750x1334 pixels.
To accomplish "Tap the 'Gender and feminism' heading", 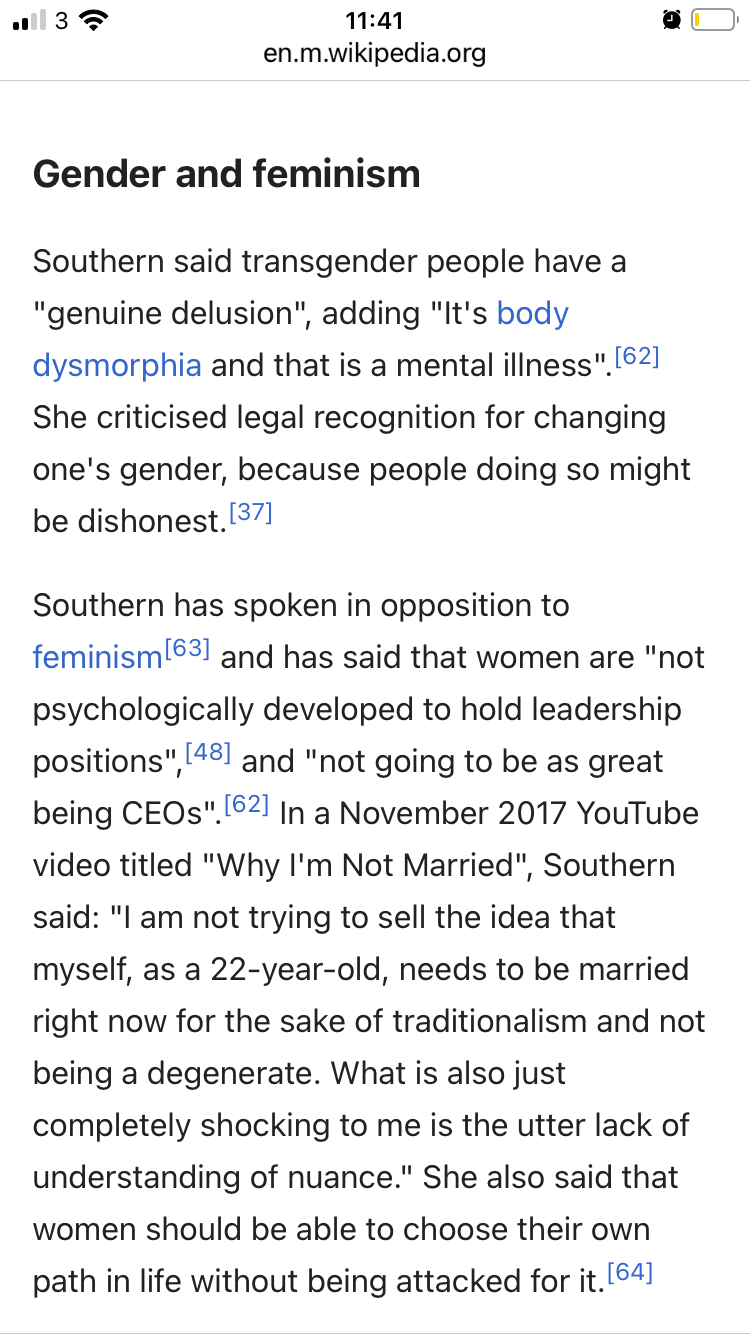I will click(227, 174).
